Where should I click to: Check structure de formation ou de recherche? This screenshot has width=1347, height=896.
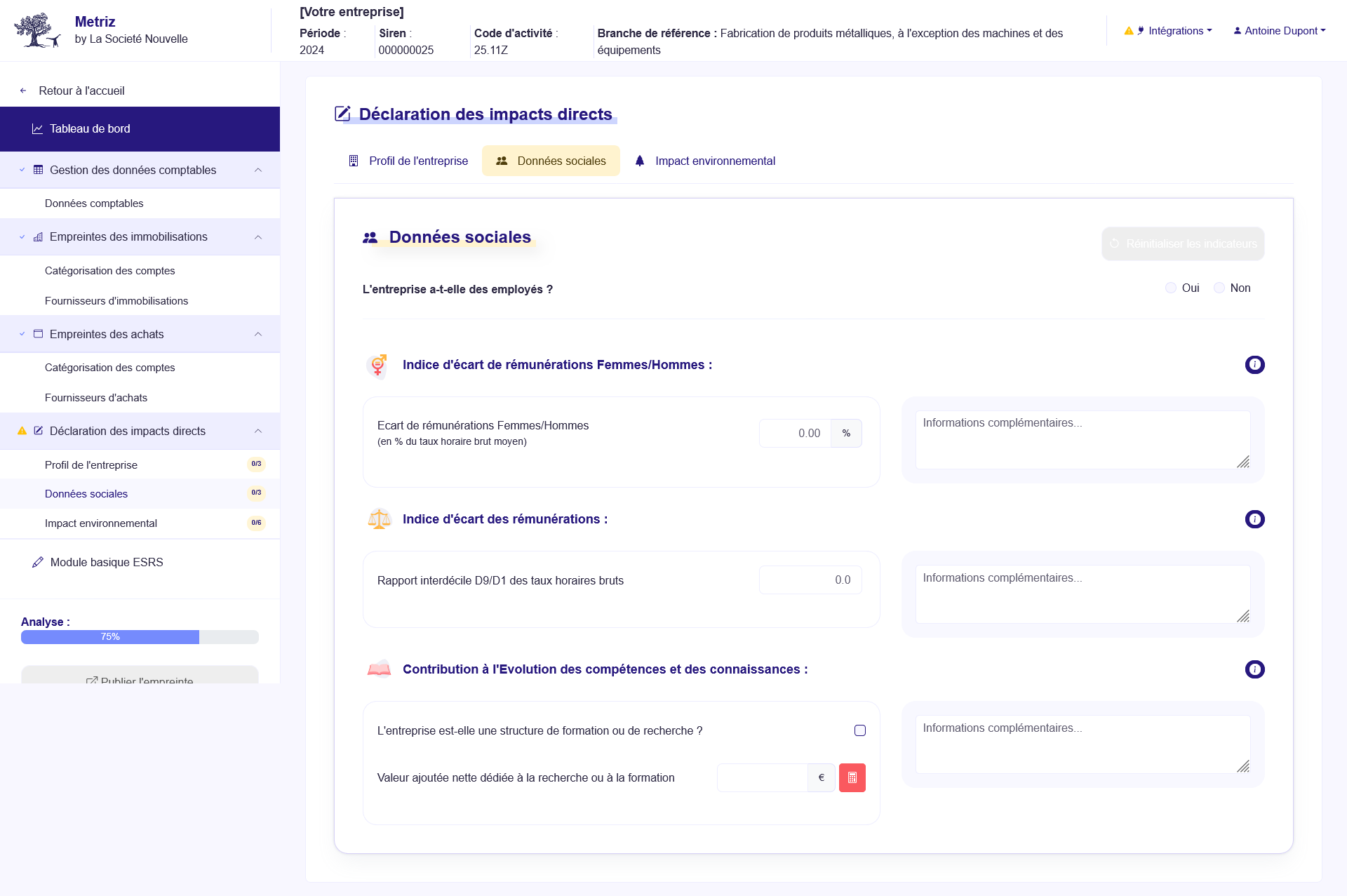click(x=860, y=730)
